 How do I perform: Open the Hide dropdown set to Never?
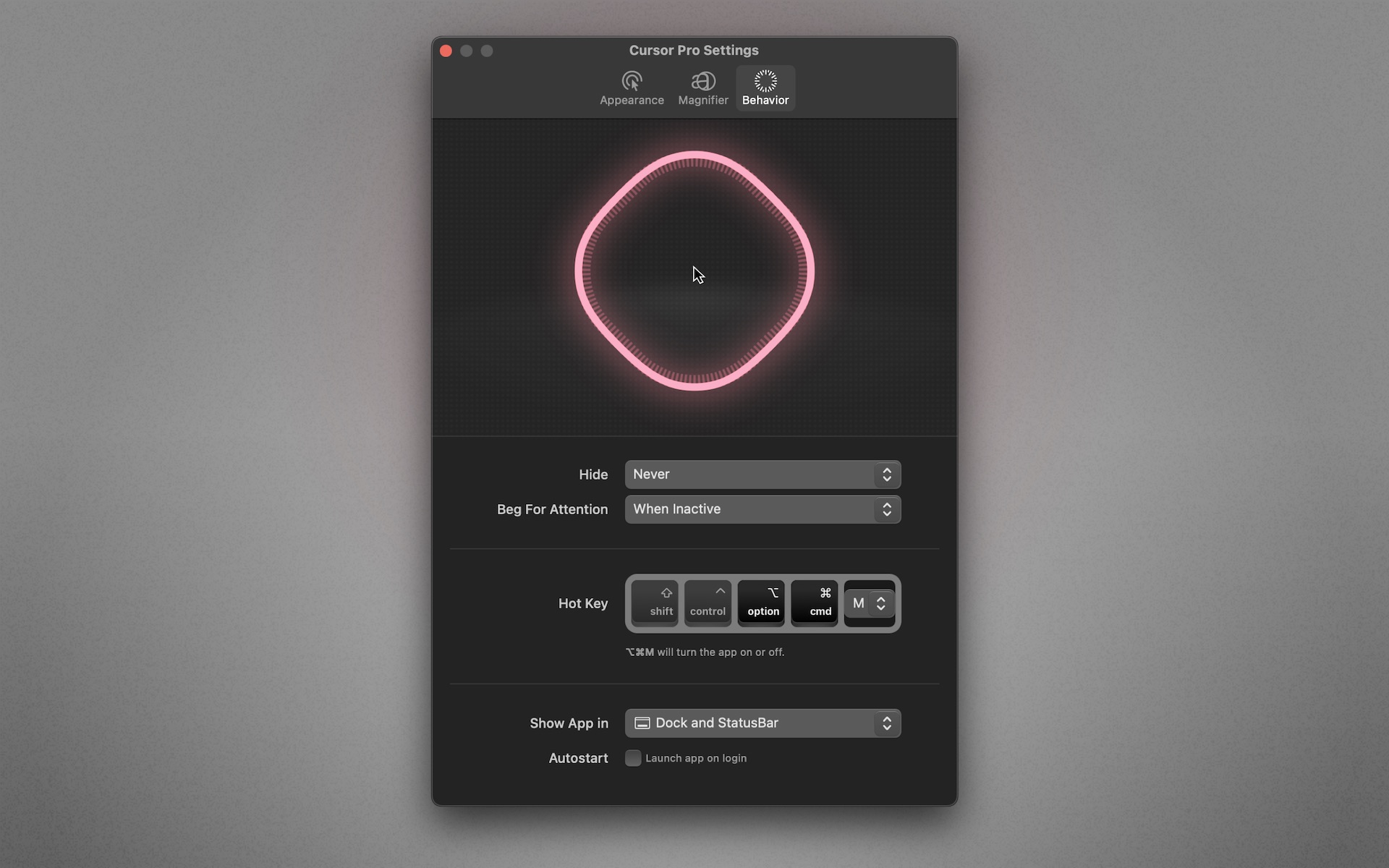752,475
